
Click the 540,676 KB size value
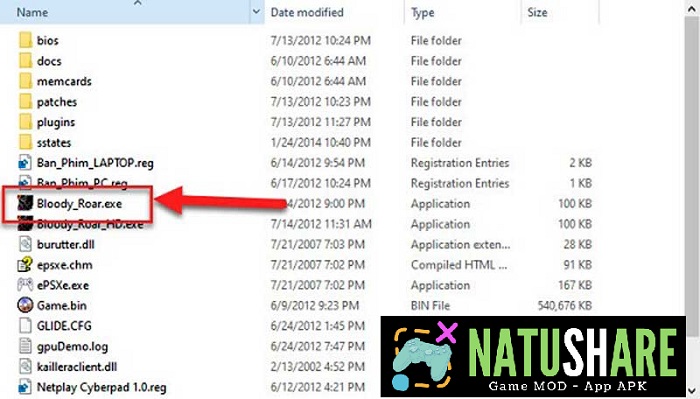point(565,306)
